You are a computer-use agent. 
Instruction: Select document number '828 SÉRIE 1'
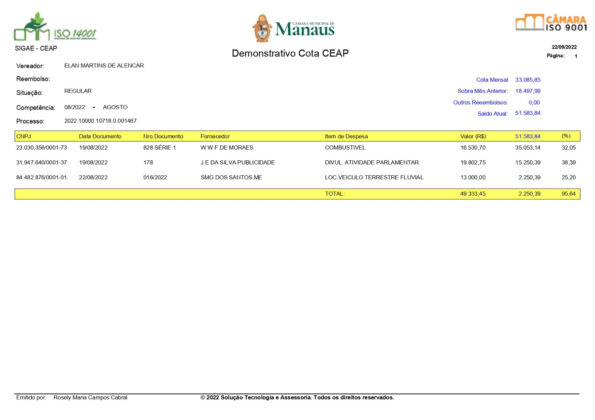click(159, 148)
